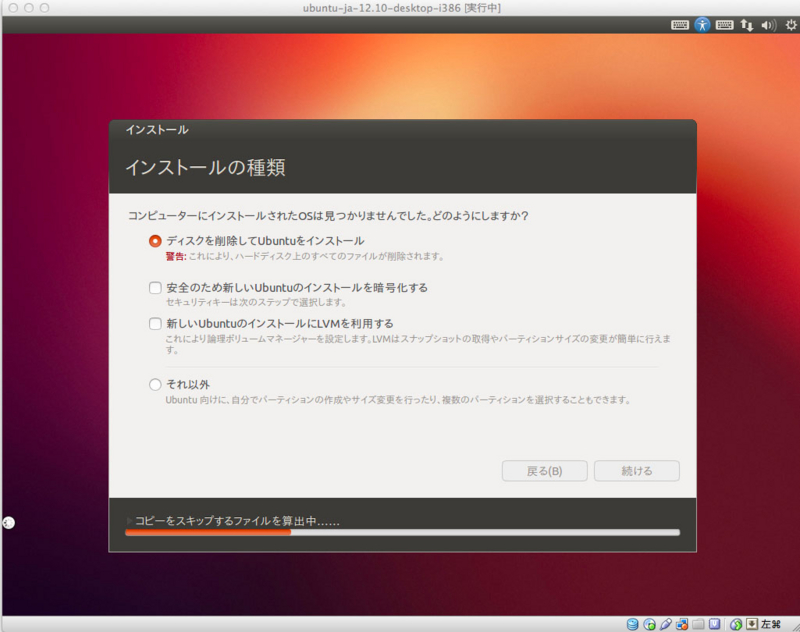Click VirtualBox optical disc status icon
800x632 pixels.
coord(649,624)
